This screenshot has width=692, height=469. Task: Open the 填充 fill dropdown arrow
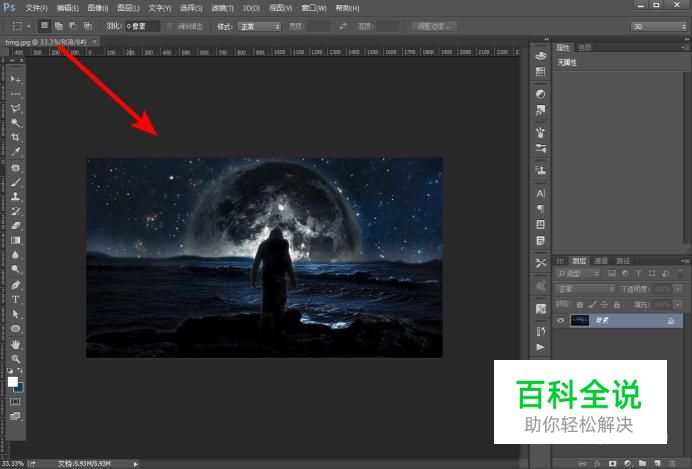(x=678, y=304)
